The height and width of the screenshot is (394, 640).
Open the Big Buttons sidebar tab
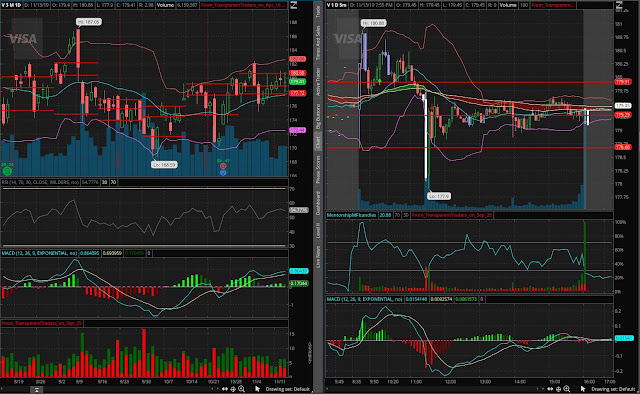click(x=318, y=116)
